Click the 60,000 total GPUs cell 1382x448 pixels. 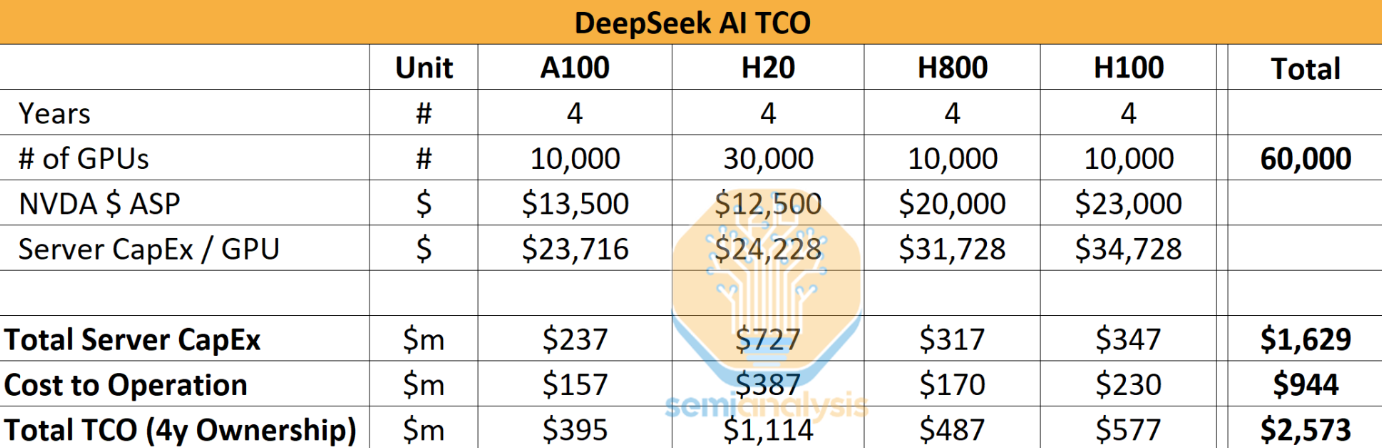pyautogui.click(x=1305, y=159)
